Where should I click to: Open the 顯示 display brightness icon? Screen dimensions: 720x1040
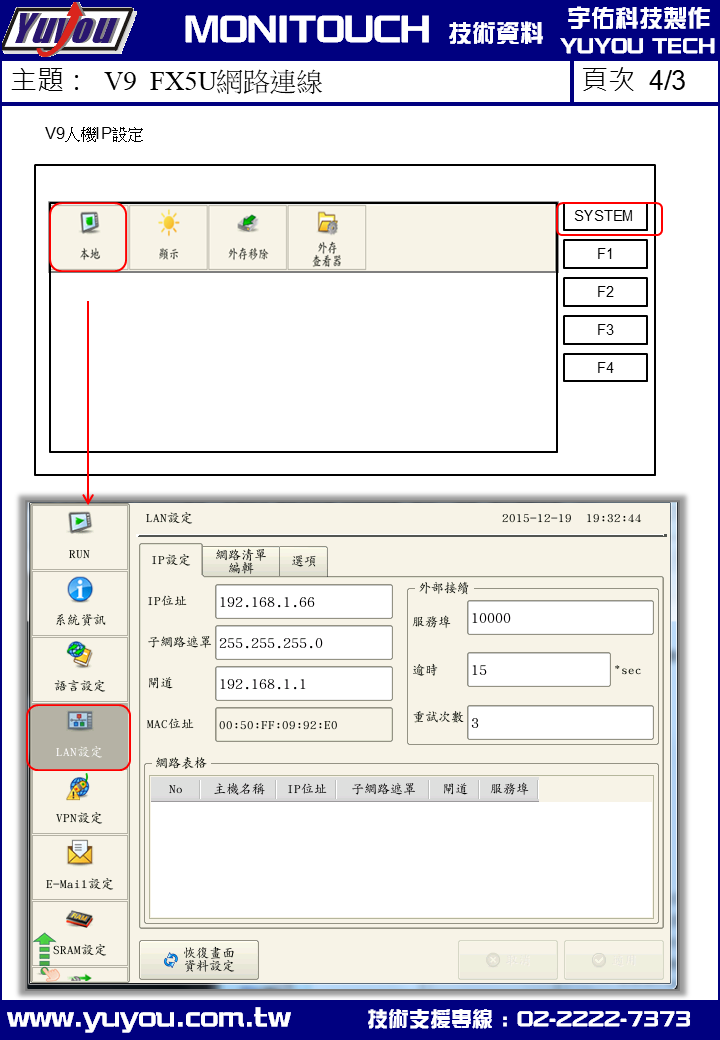coord(168,237)
